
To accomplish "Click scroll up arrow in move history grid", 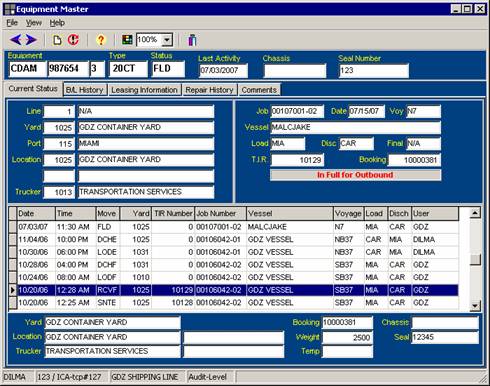I will (x=475, y=213).
